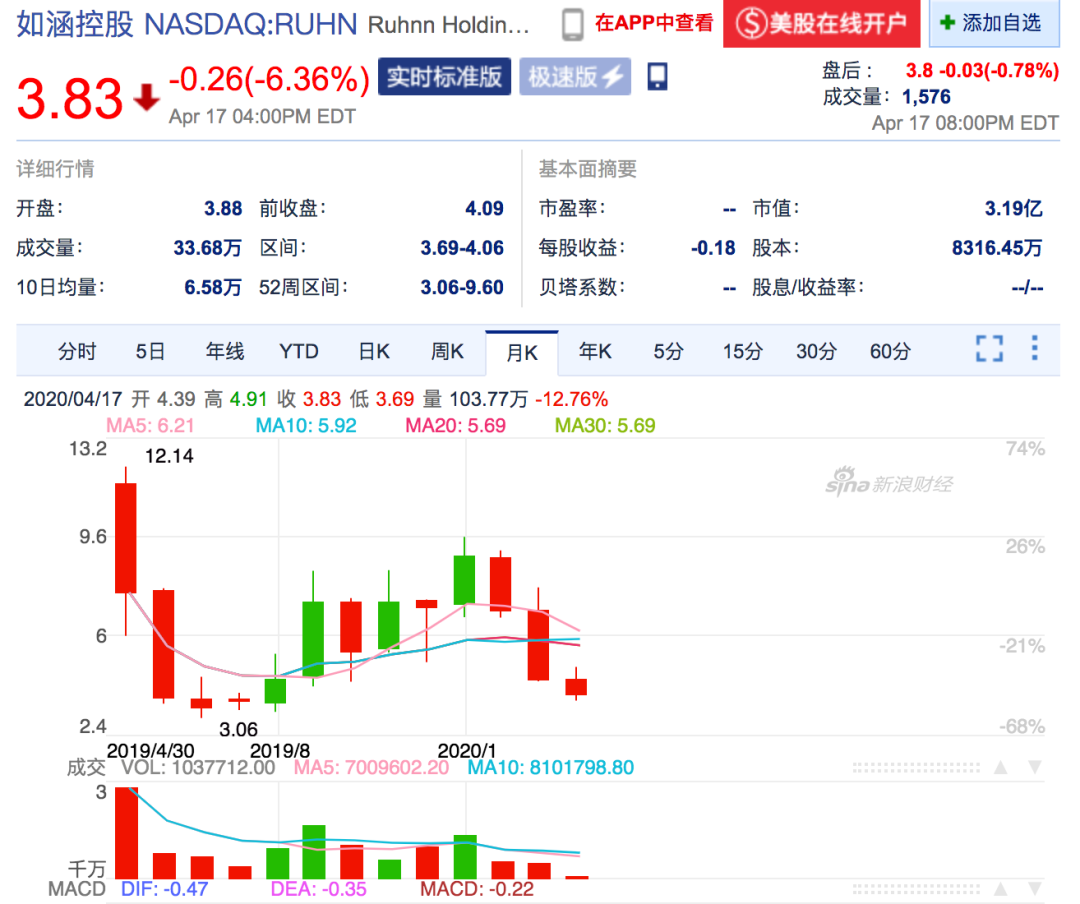
Task: Click the volume MA5: 7009602.20 label
Action: pos(371,768)
